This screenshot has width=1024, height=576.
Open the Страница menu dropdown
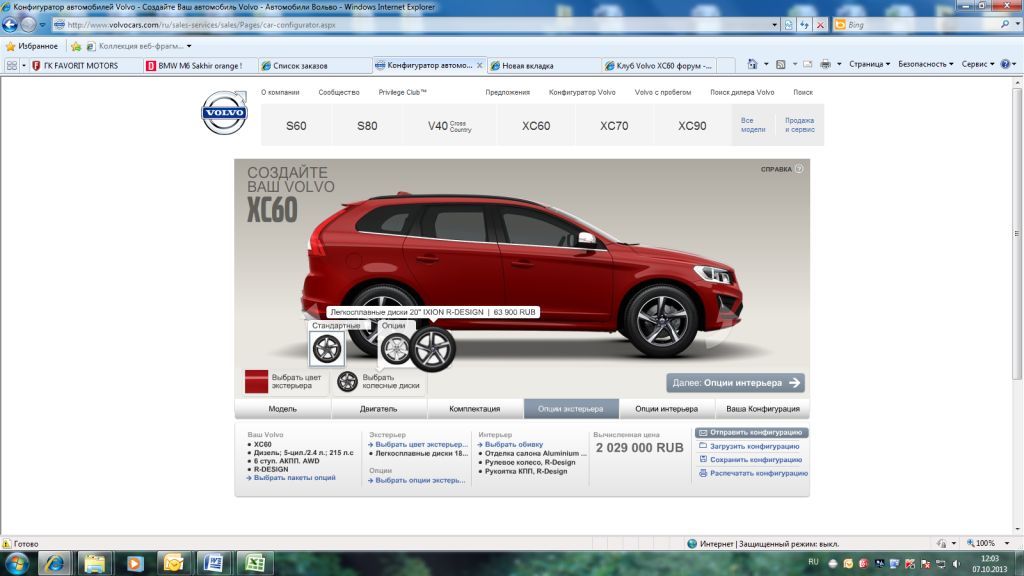click(869, 64)
